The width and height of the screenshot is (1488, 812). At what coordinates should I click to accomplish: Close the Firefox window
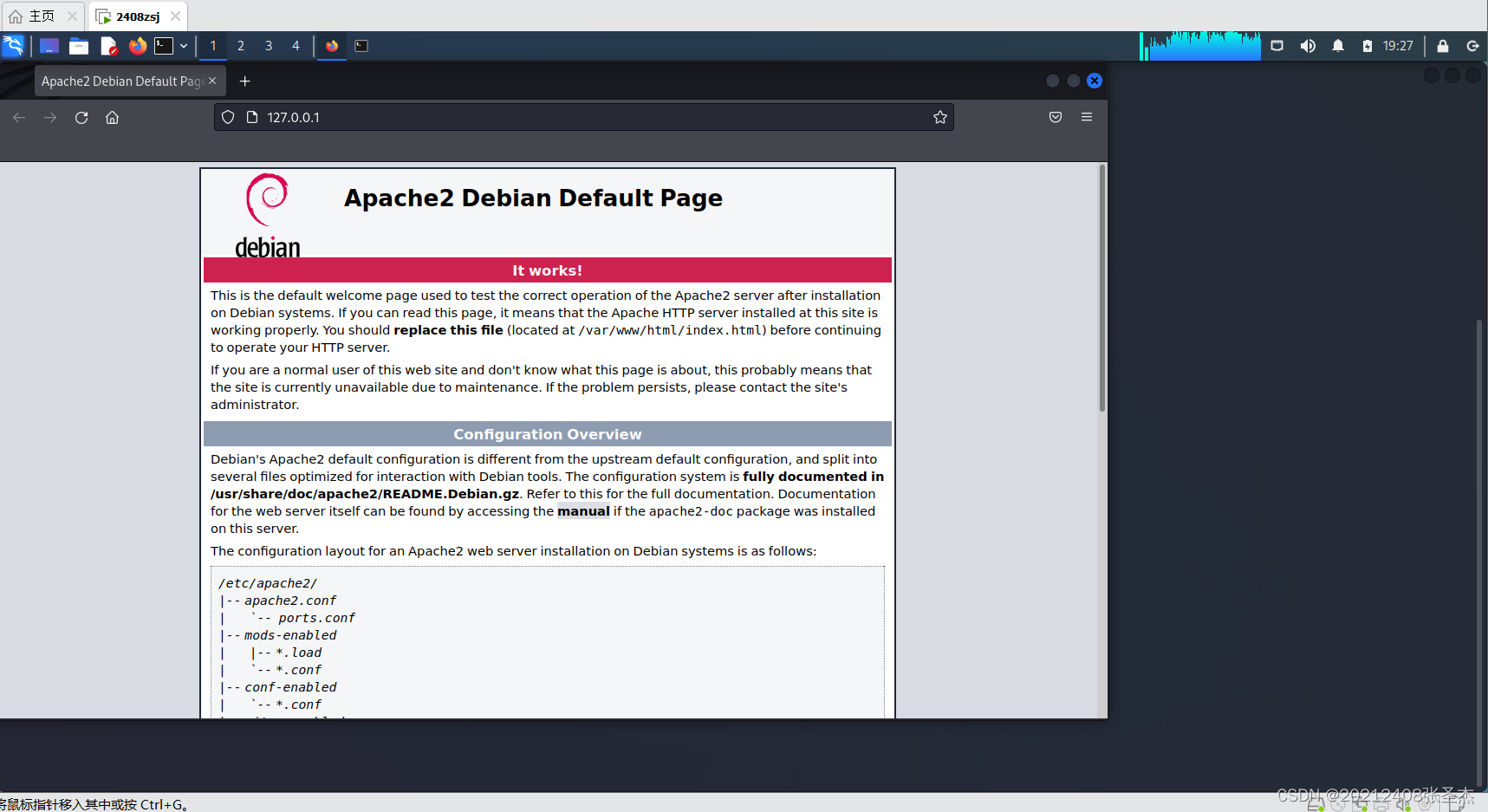point(1095,81)
